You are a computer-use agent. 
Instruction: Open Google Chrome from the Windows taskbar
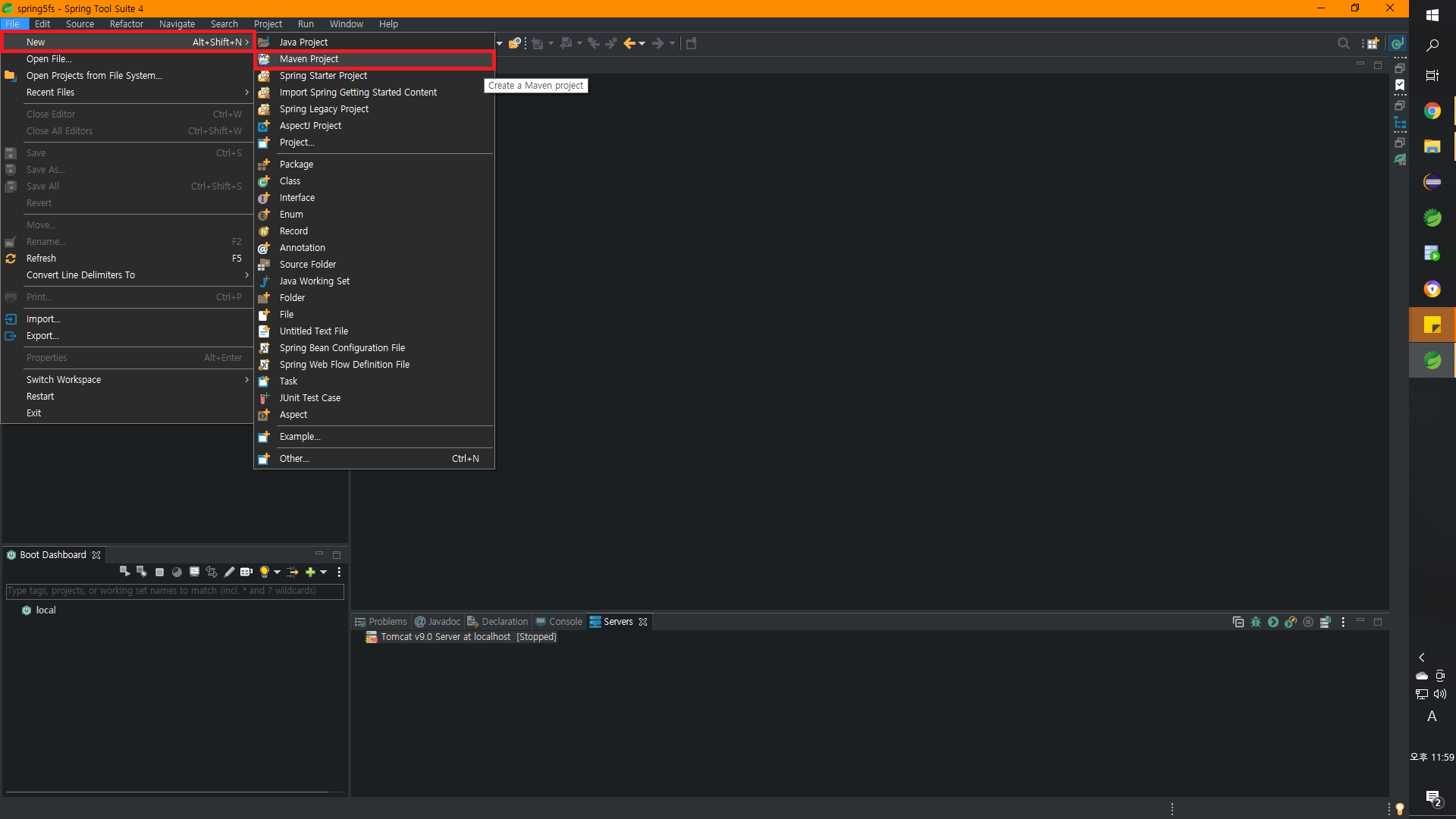pyautogui.click(x=1432, y=111)
